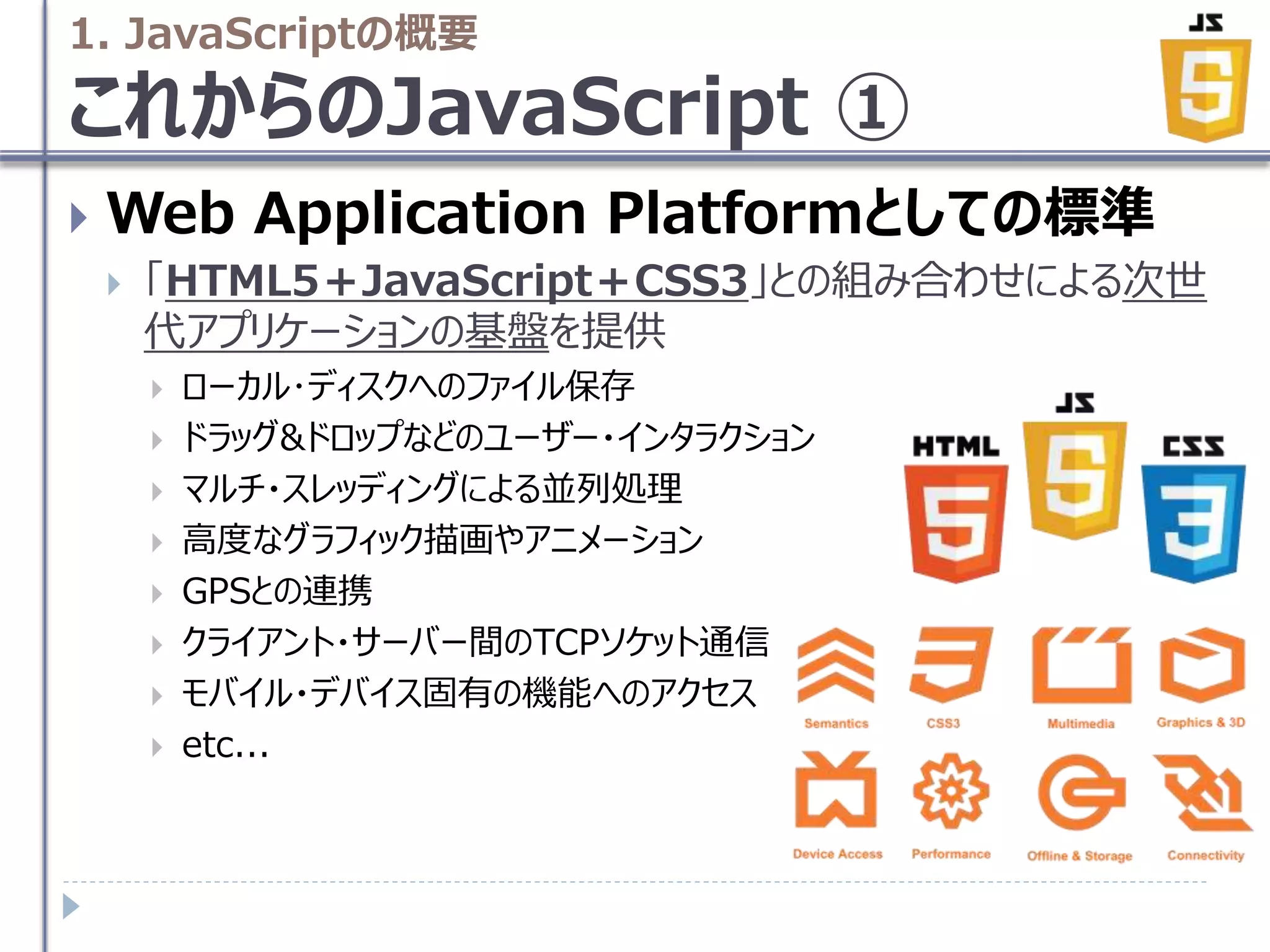
Task: Click the orange CSS3 caption label
Action: tap(943, 723)
